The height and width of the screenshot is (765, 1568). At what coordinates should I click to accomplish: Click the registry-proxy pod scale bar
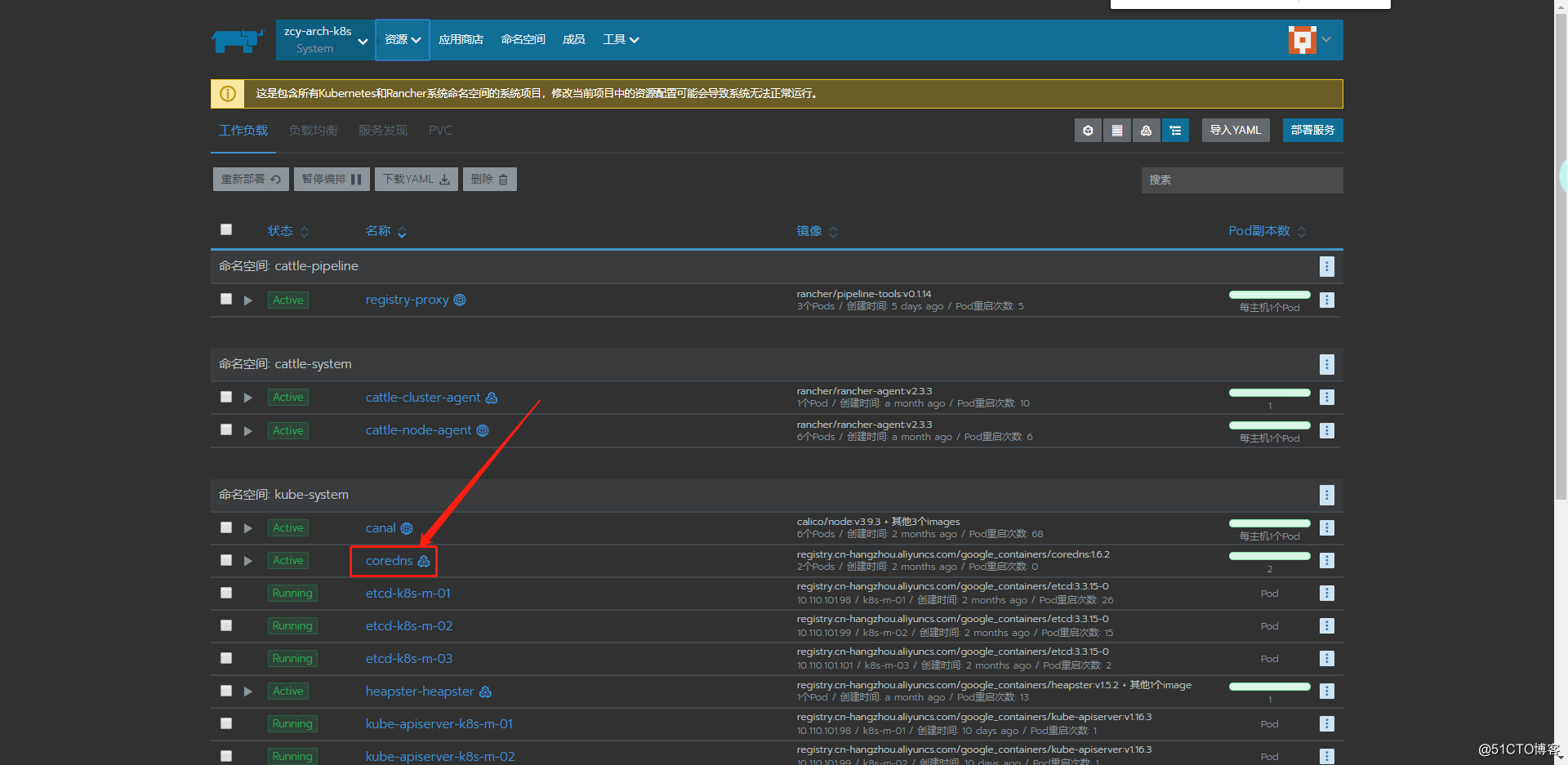point(1270,295)
